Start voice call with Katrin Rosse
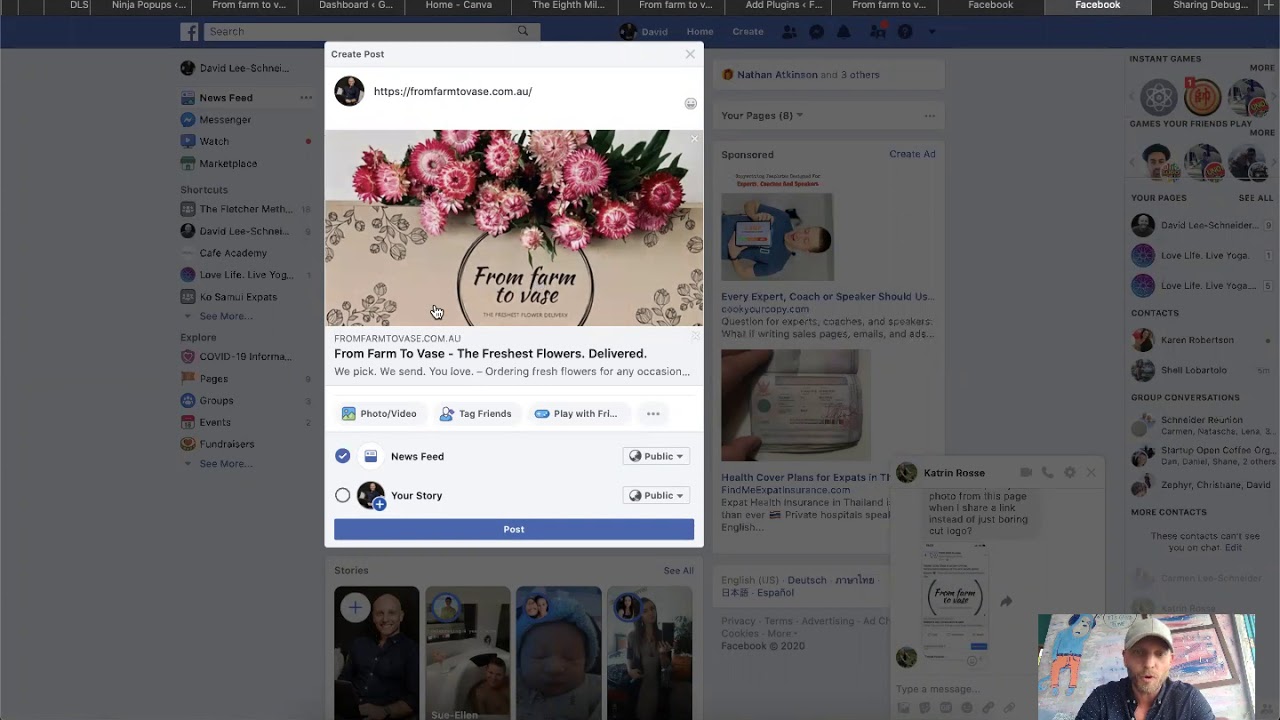 (1047, 472)
